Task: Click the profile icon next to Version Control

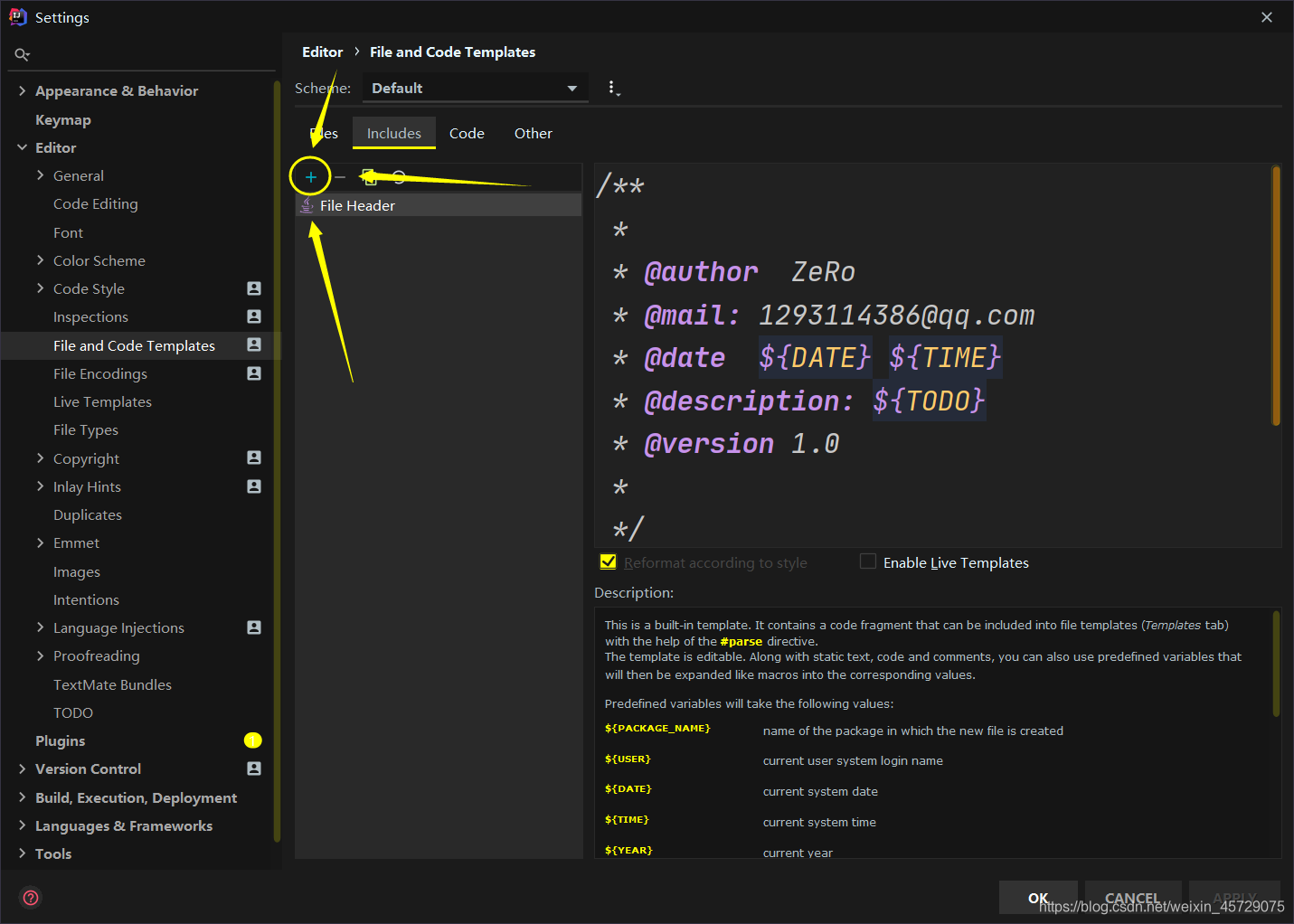Action: pyautogui.click(x=254, y=768)
